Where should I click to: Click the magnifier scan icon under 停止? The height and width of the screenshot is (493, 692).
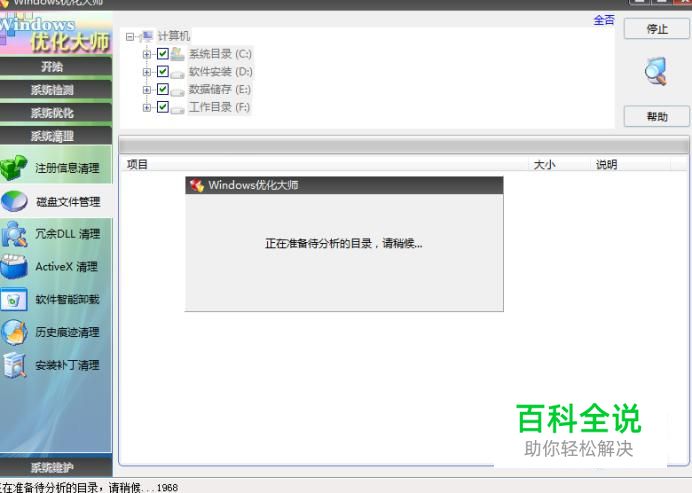[x=656, y=71]
